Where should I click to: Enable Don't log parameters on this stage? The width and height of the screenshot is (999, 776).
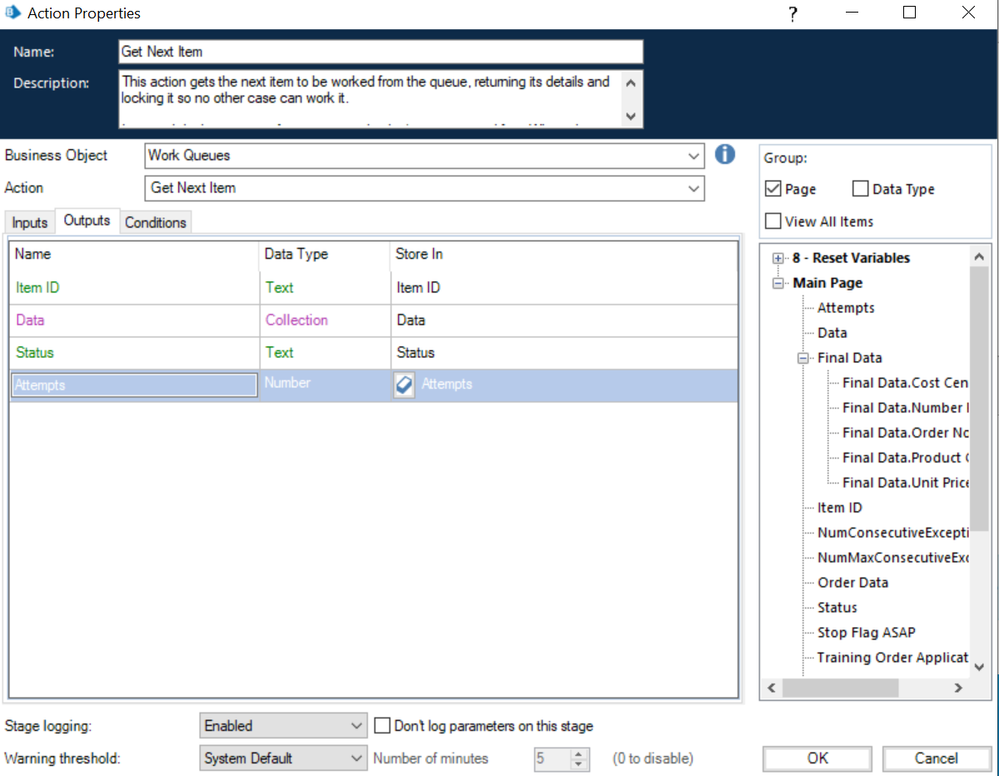tap(382, 726)
